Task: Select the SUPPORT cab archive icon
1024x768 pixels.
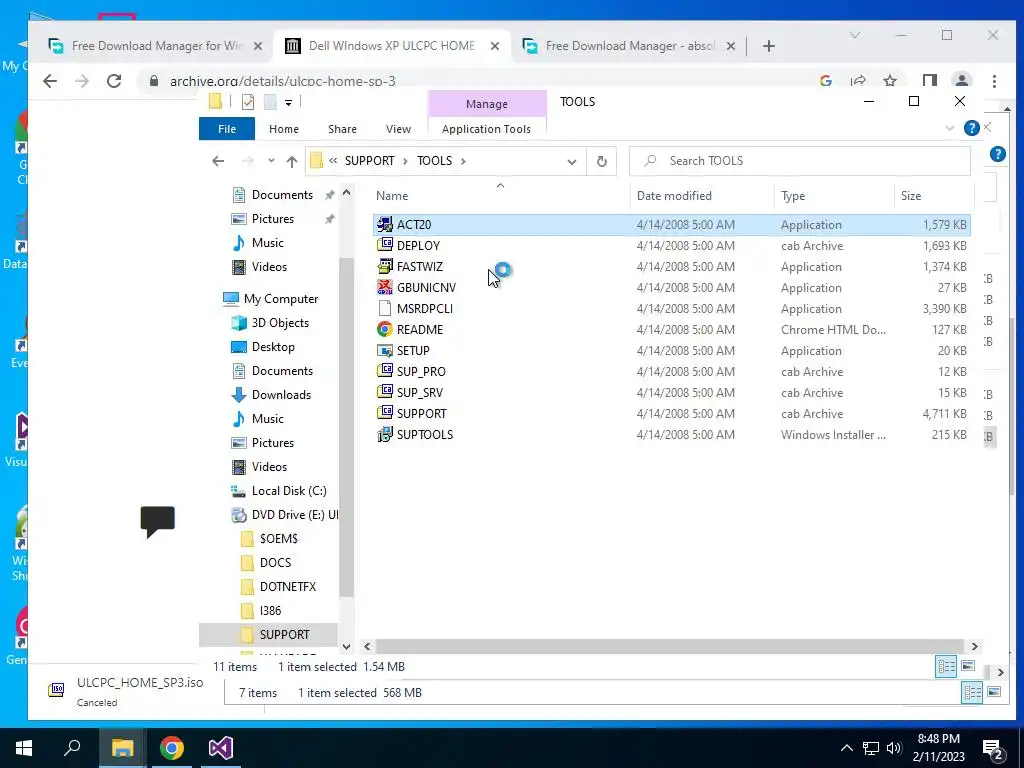Action: click(x=385, y=413)
